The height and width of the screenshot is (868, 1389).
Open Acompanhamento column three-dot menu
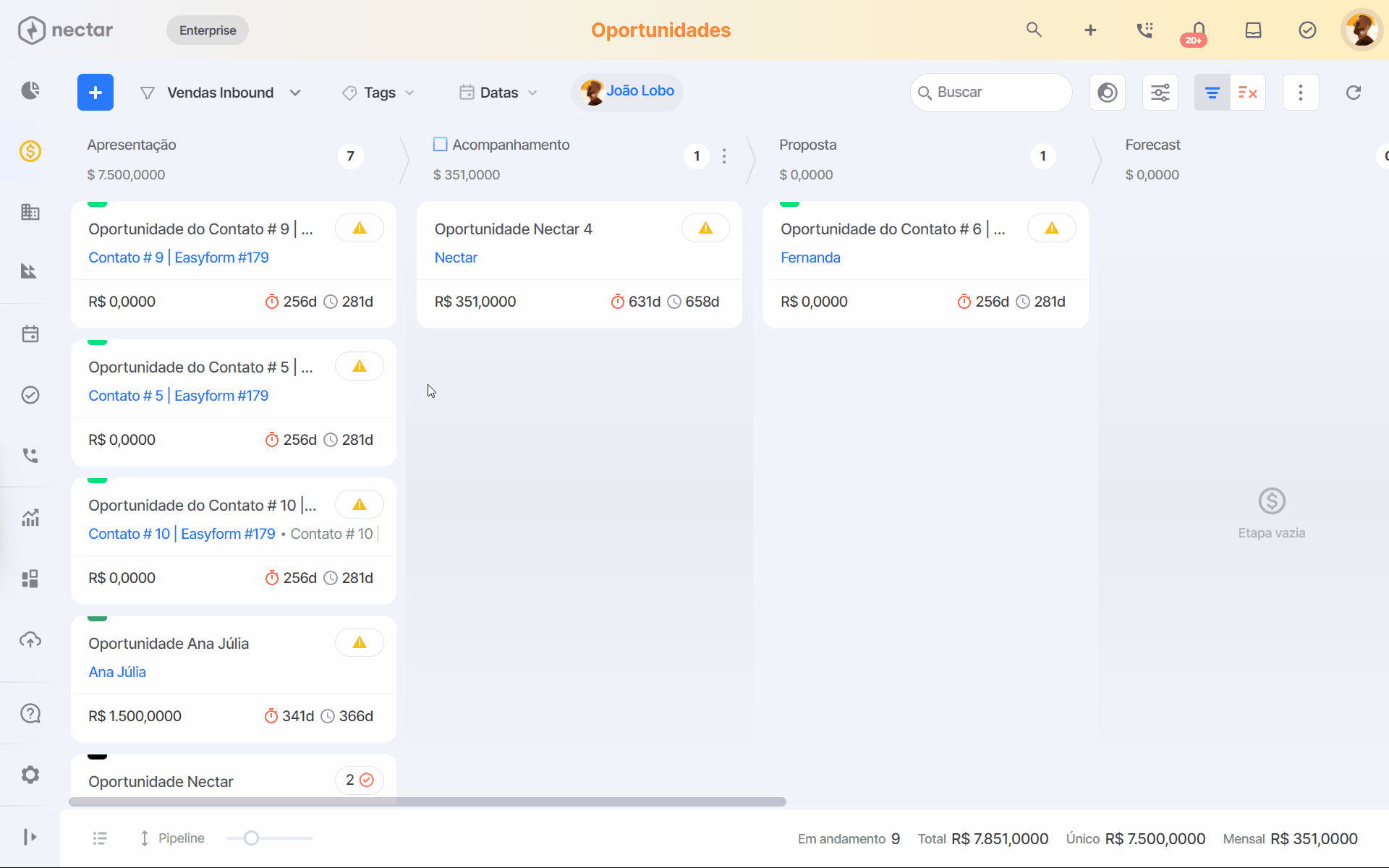click(x=724, y=156)
